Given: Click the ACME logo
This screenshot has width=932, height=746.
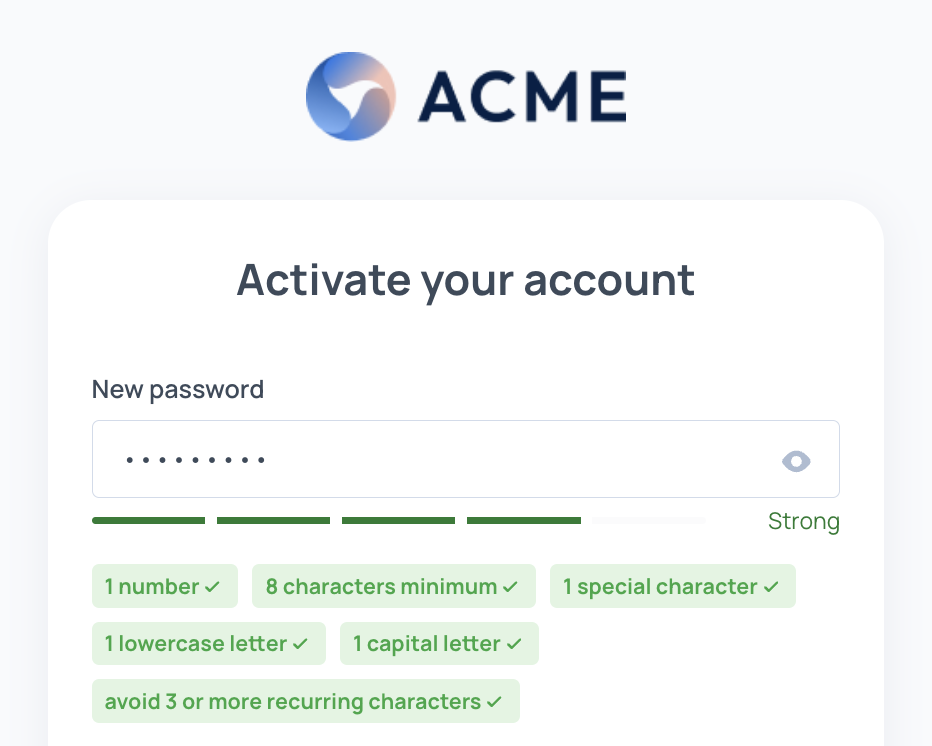Looking at the screenshot, I should 466,96.
